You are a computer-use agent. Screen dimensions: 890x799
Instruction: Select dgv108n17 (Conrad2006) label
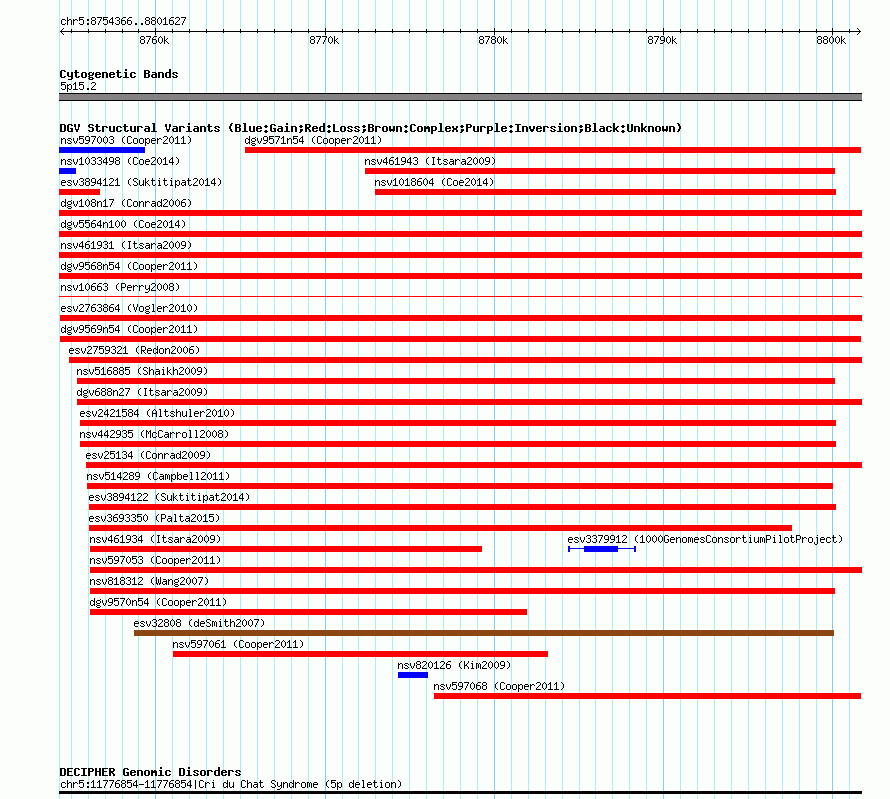pyautogui.click(x=126, y=203)
